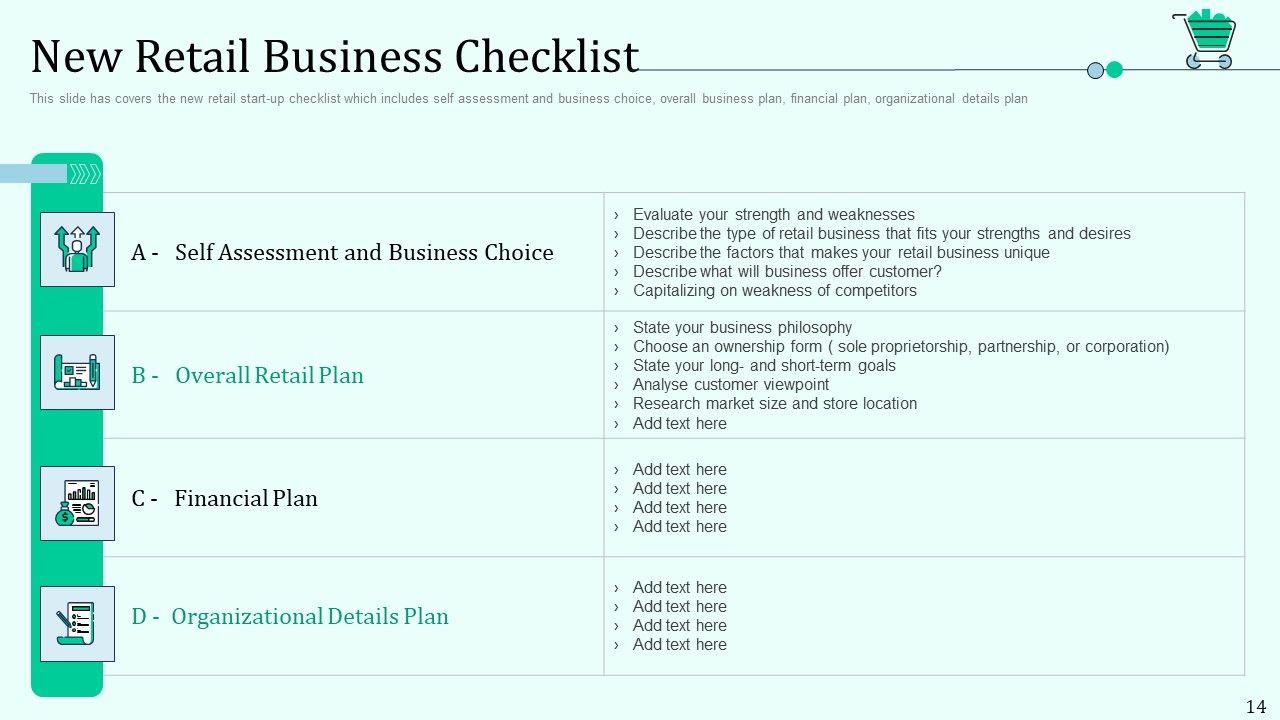This screenshot has height=720, width=1280.
Task: Click the Organizational Details checklist icon
Action: pos(77,623)
